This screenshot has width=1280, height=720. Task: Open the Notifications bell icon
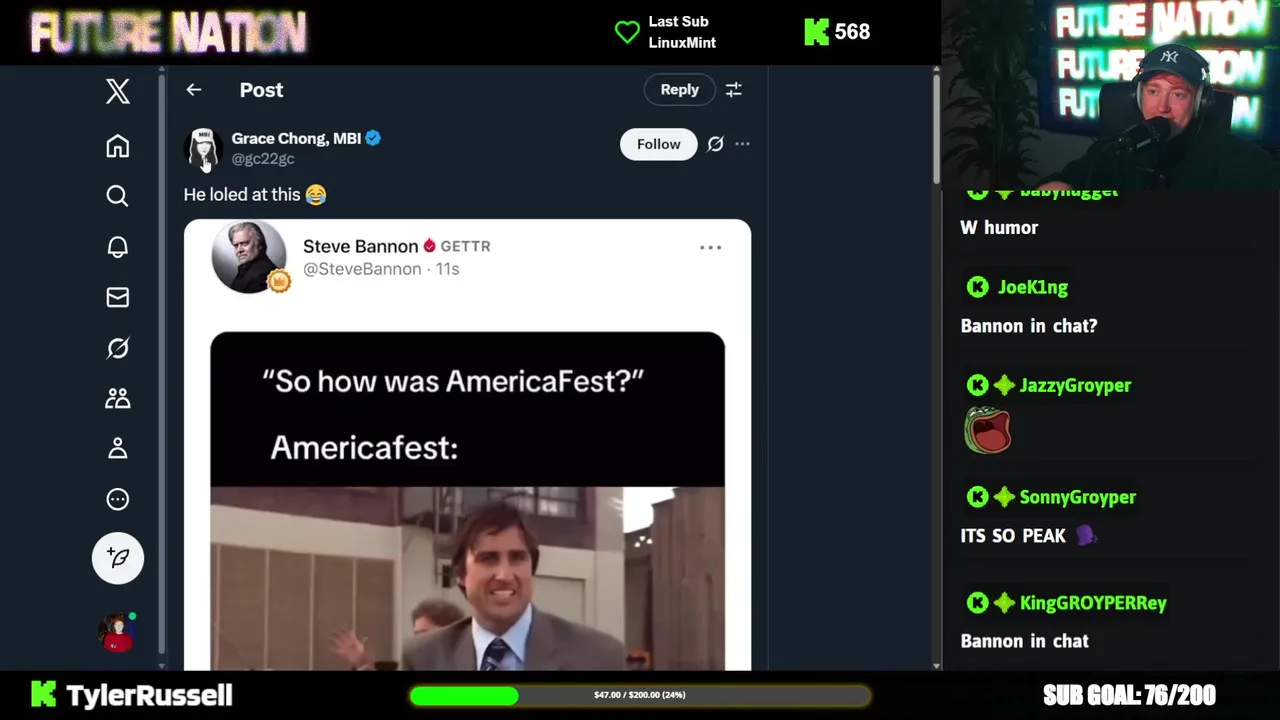pos(118,247)
